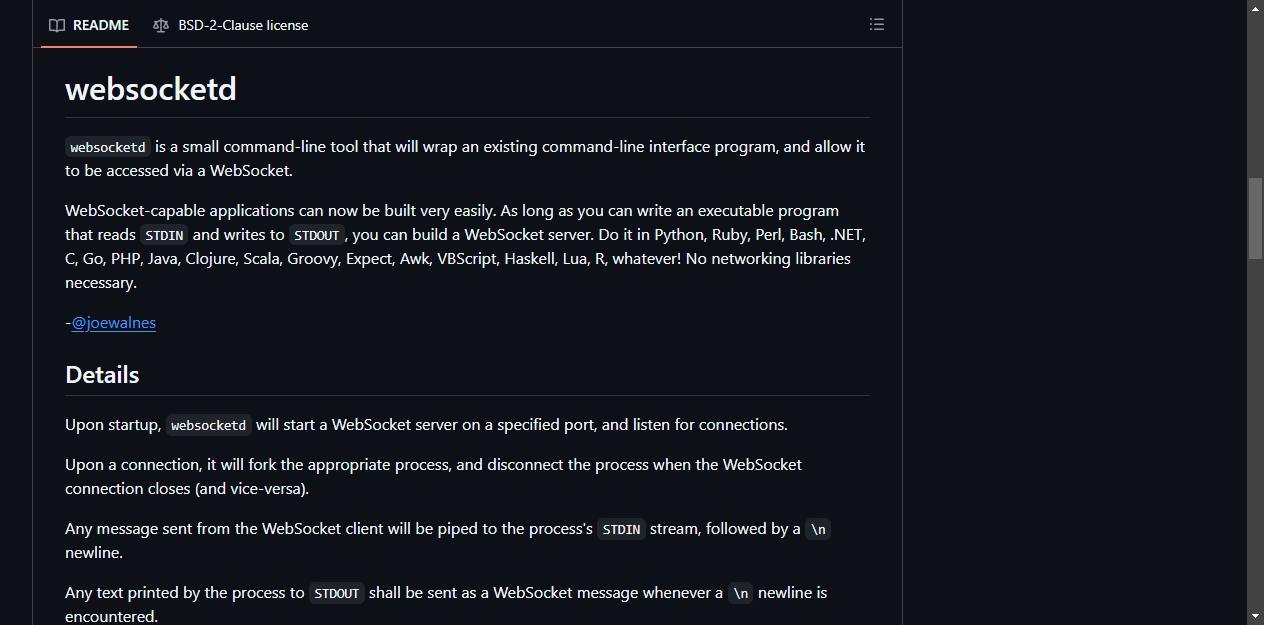Click the STDOUT code label after 'writes to'
This screenshot has width=1264, height=625.
pos(317,235)
